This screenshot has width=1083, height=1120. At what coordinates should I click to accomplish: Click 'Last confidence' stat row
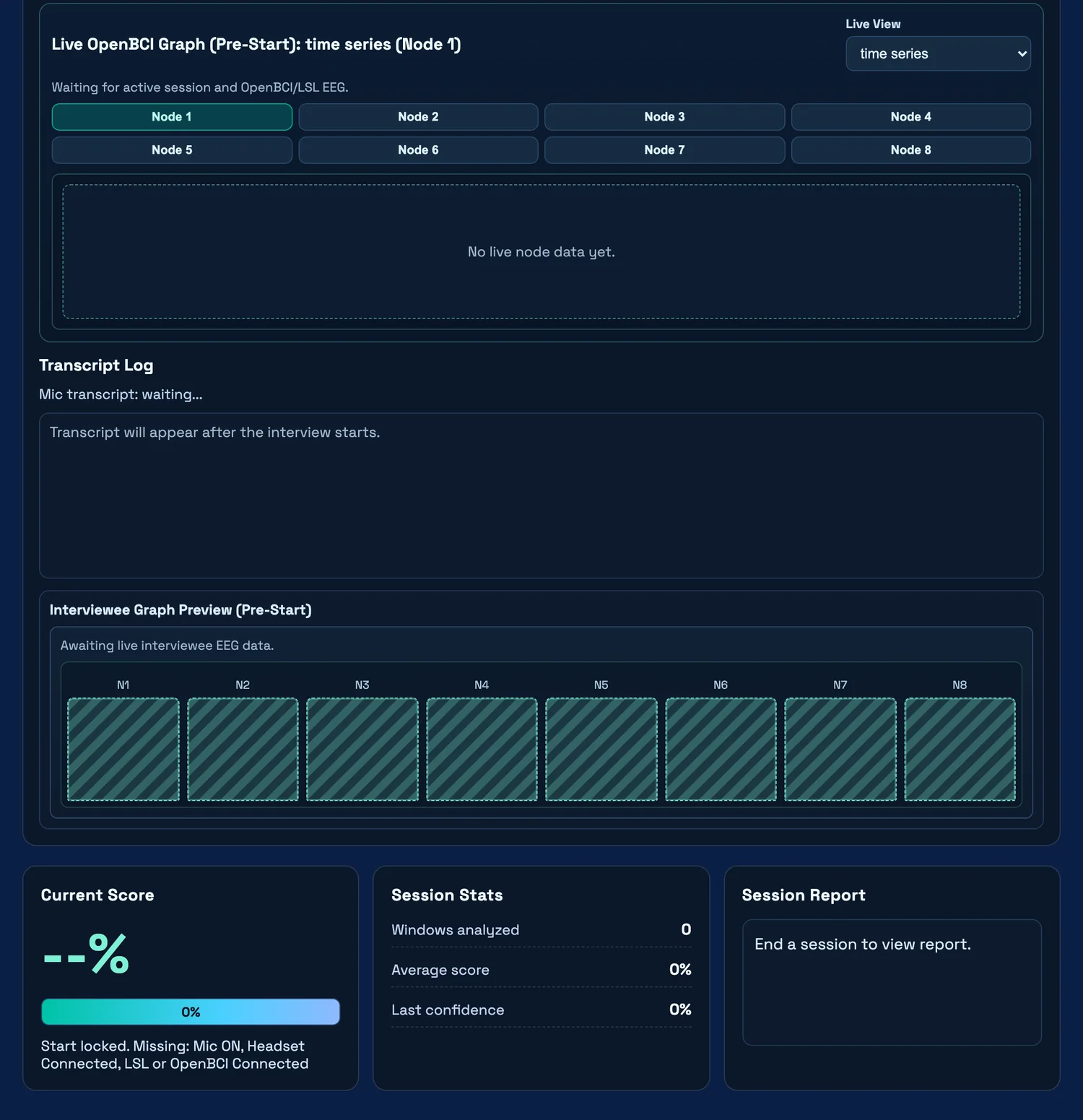[x=541, y=1010]
